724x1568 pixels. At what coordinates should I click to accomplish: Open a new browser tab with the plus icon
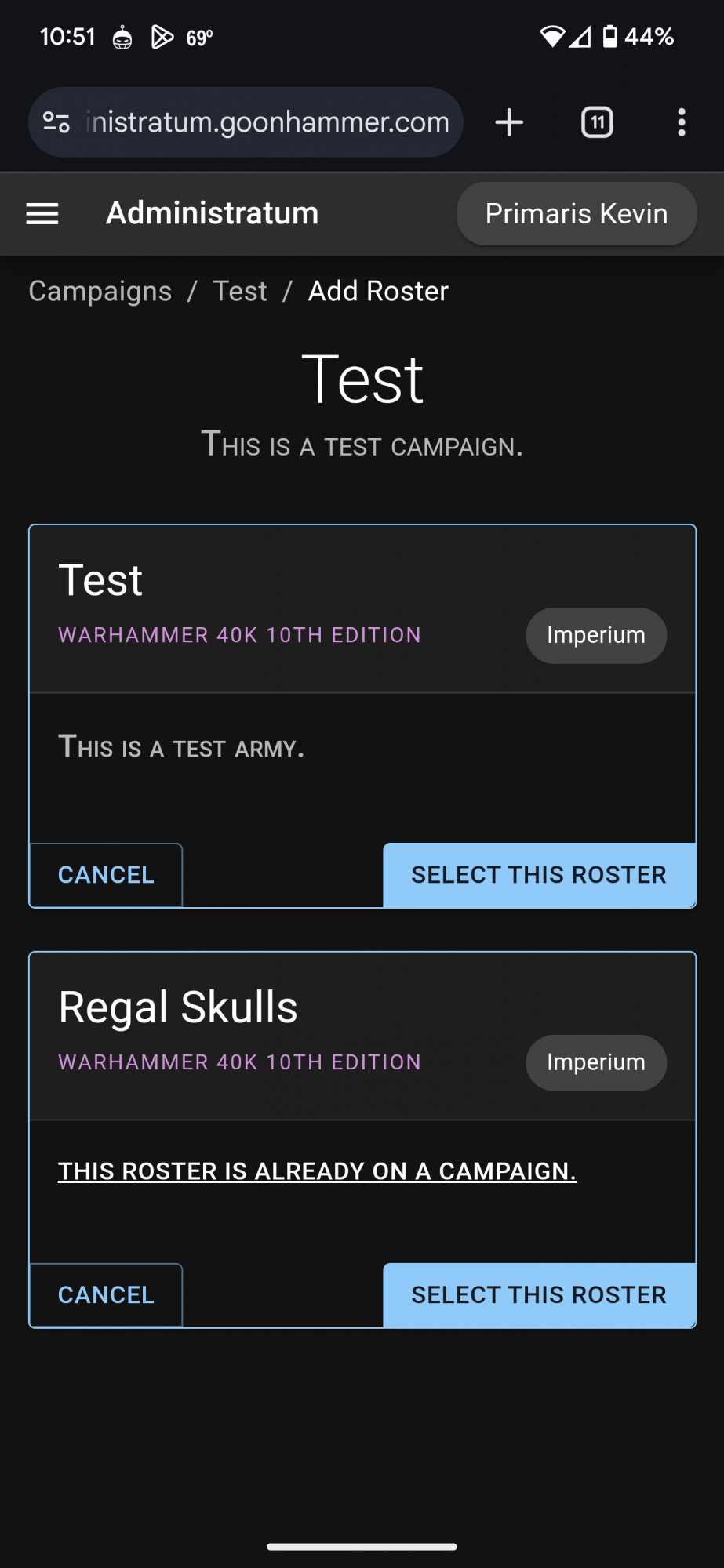coord(509,122)
